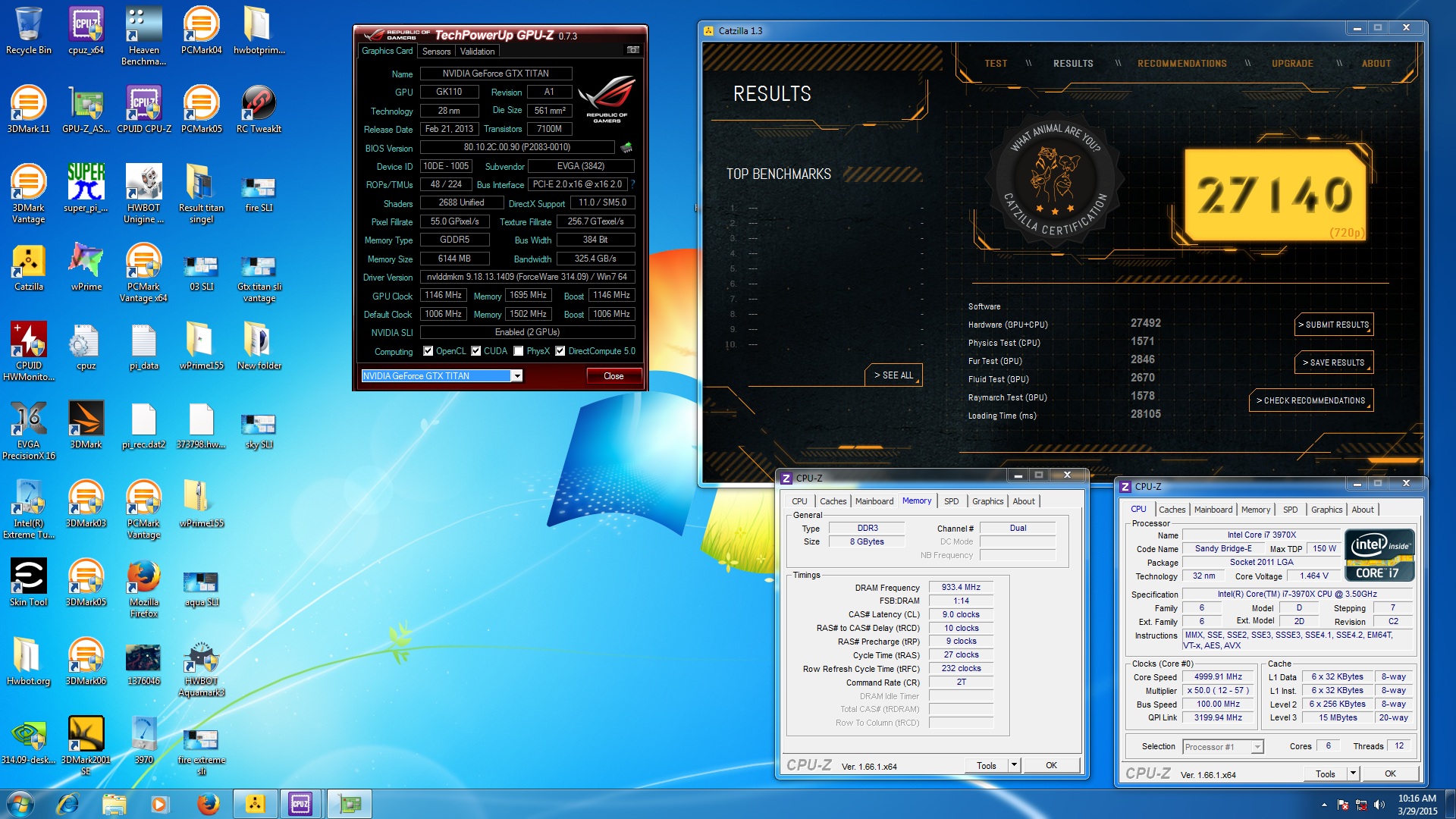
Task: Open Windows Explorer from the taskbar
Action: point(114,804)
